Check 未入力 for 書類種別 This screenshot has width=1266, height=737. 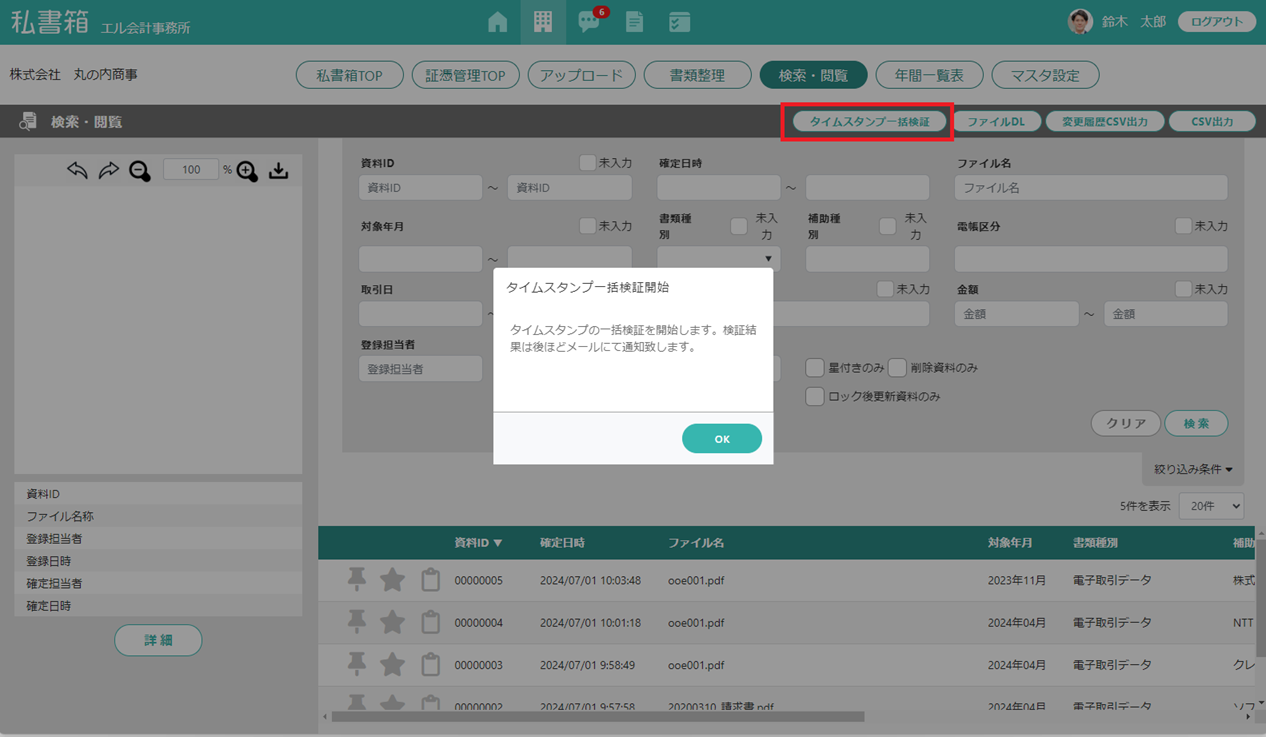point(739,226)
